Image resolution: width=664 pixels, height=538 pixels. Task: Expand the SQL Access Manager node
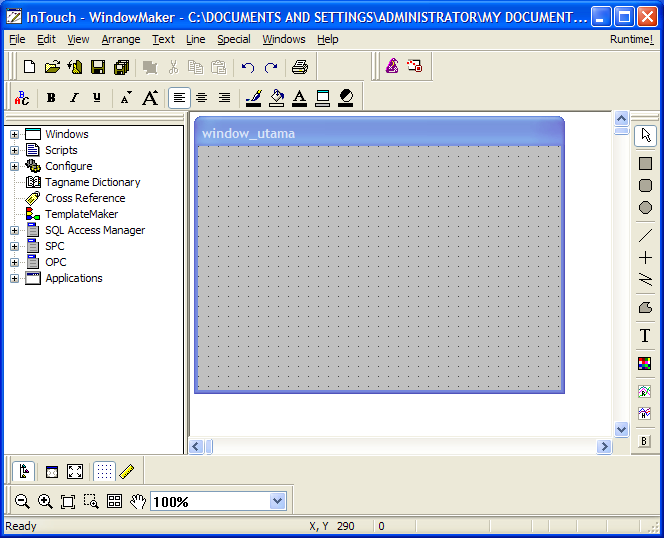(14, 230)
